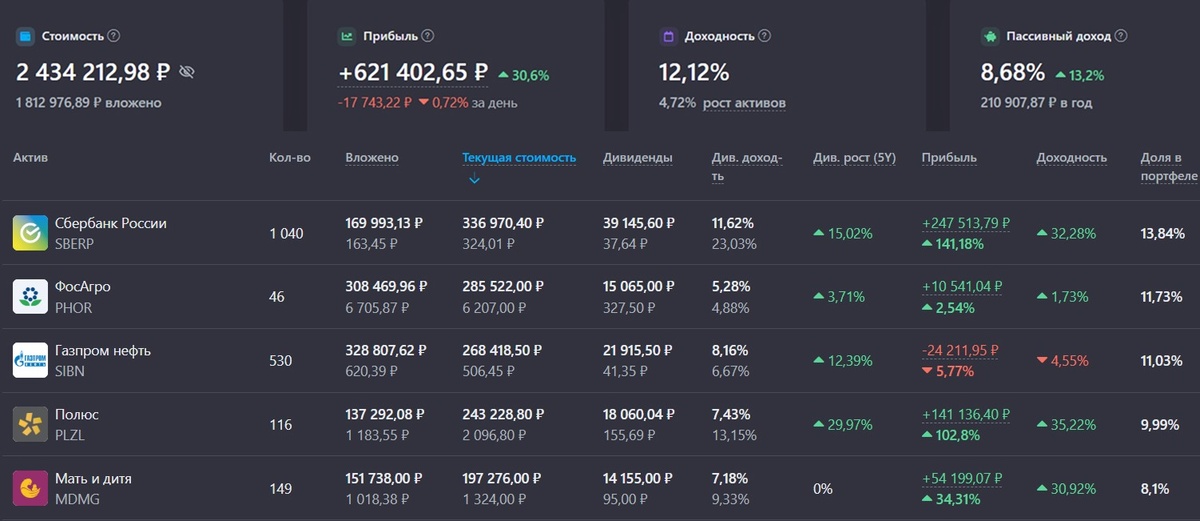Open the ФосАгро logo icon
1200x521 pixels.
point(30,297)
